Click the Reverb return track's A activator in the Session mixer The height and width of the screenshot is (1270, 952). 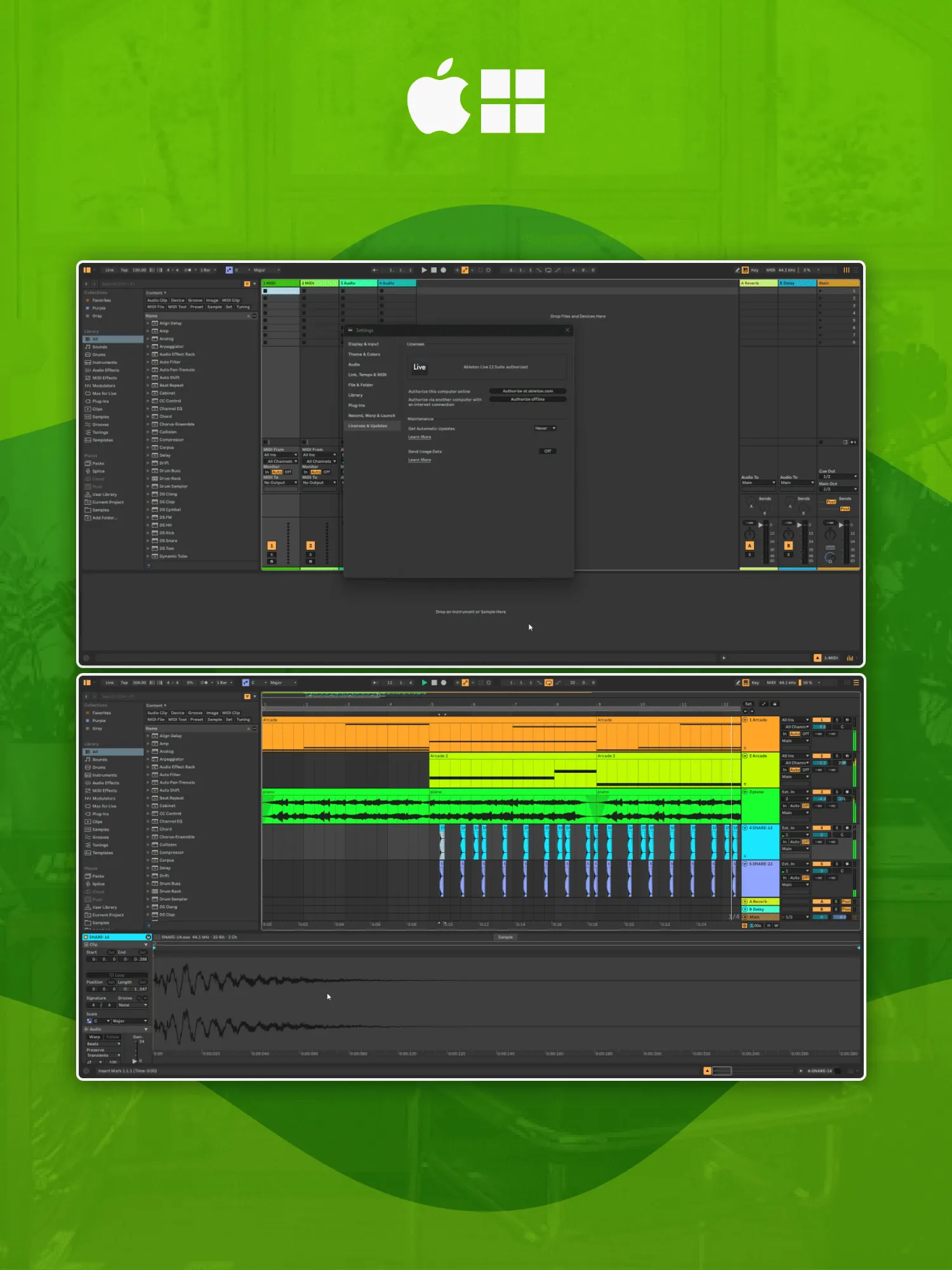pos(750,545)
